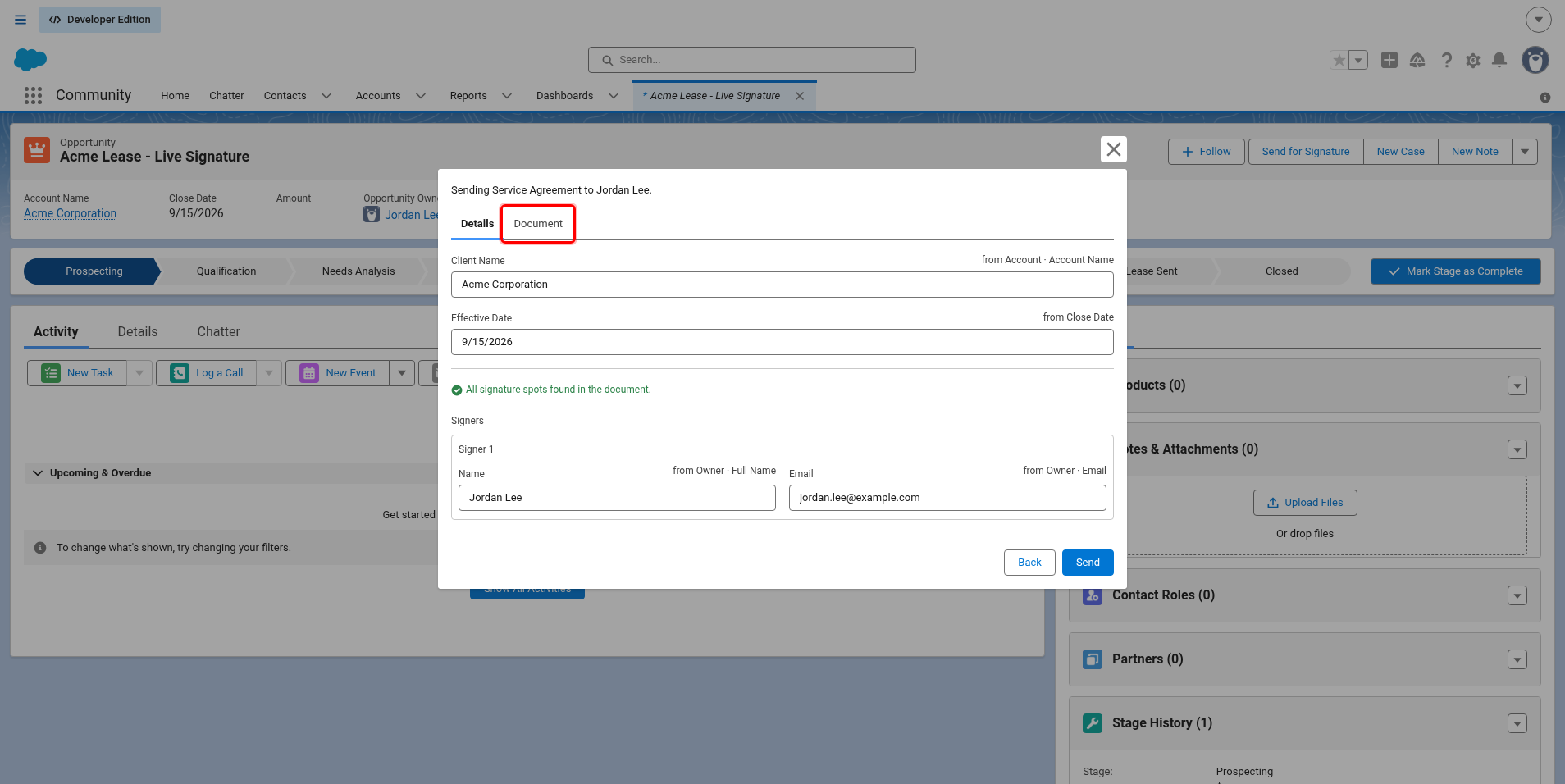
Task: Click the Opportunity crown icon
Action: pyautogui.click(x=37, y=150)
